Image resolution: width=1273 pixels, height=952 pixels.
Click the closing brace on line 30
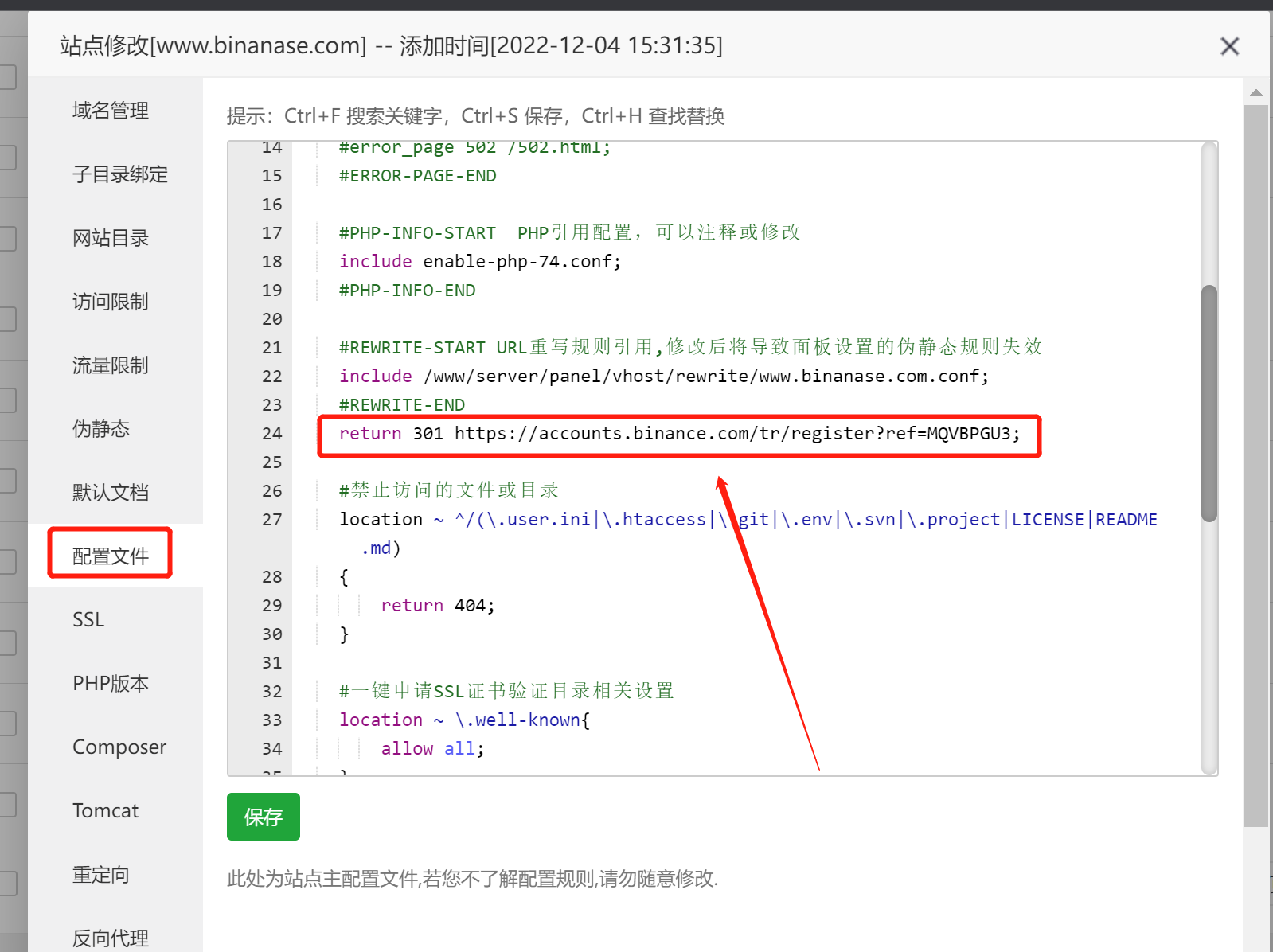(344, 634)
